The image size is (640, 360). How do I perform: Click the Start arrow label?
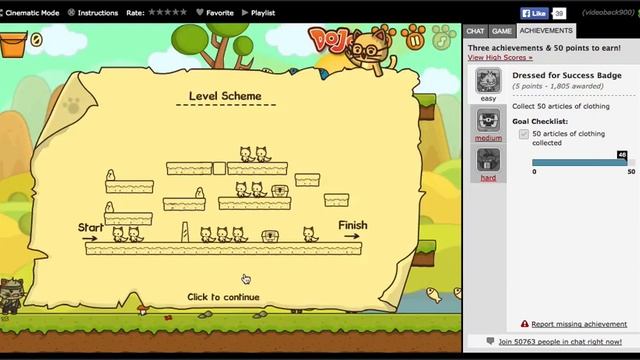click(91, 232)
